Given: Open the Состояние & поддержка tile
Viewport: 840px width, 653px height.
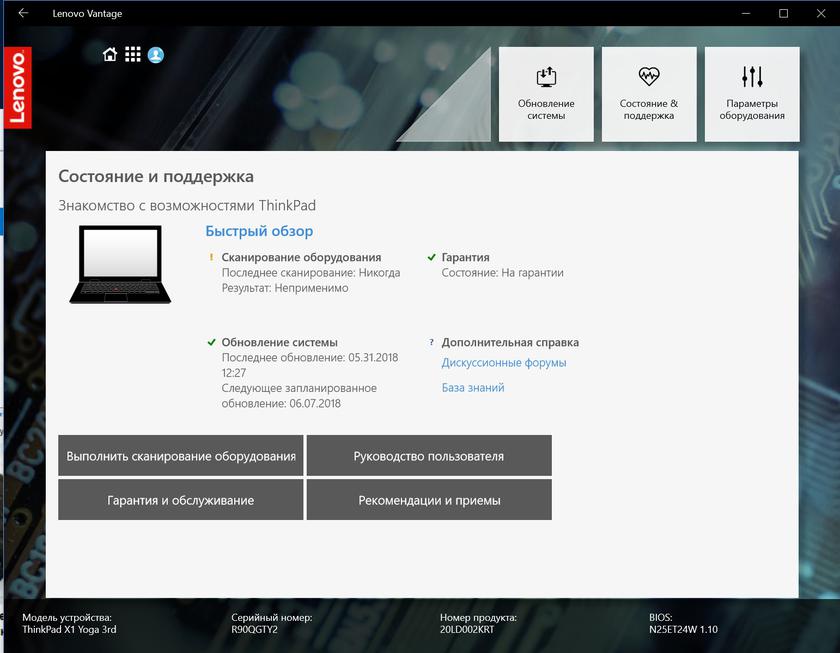Looking at the screenshot, I should [648, 93].
